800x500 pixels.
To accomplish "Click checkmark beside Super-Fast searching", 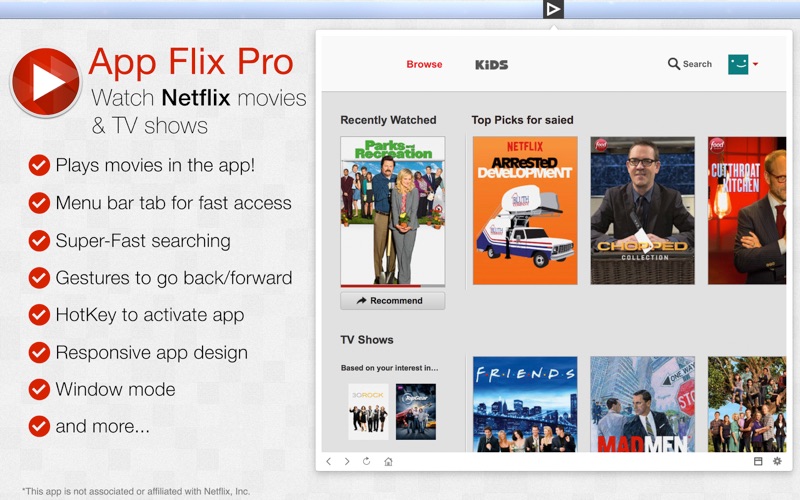I will coord(39,240).
